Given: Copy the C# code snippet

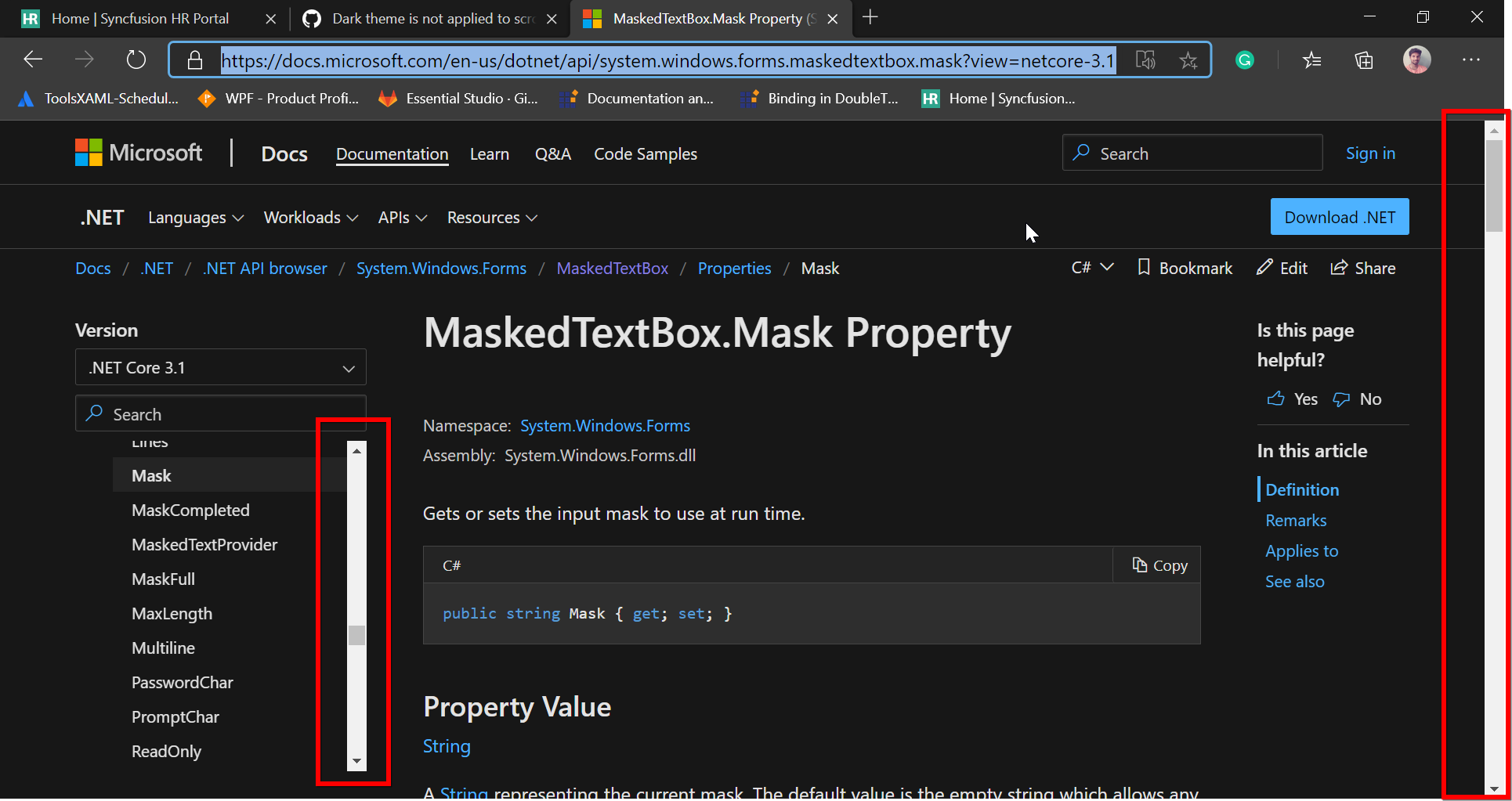Looking at the screenshot, I should pyautogui.click(x=1159, y=565).
